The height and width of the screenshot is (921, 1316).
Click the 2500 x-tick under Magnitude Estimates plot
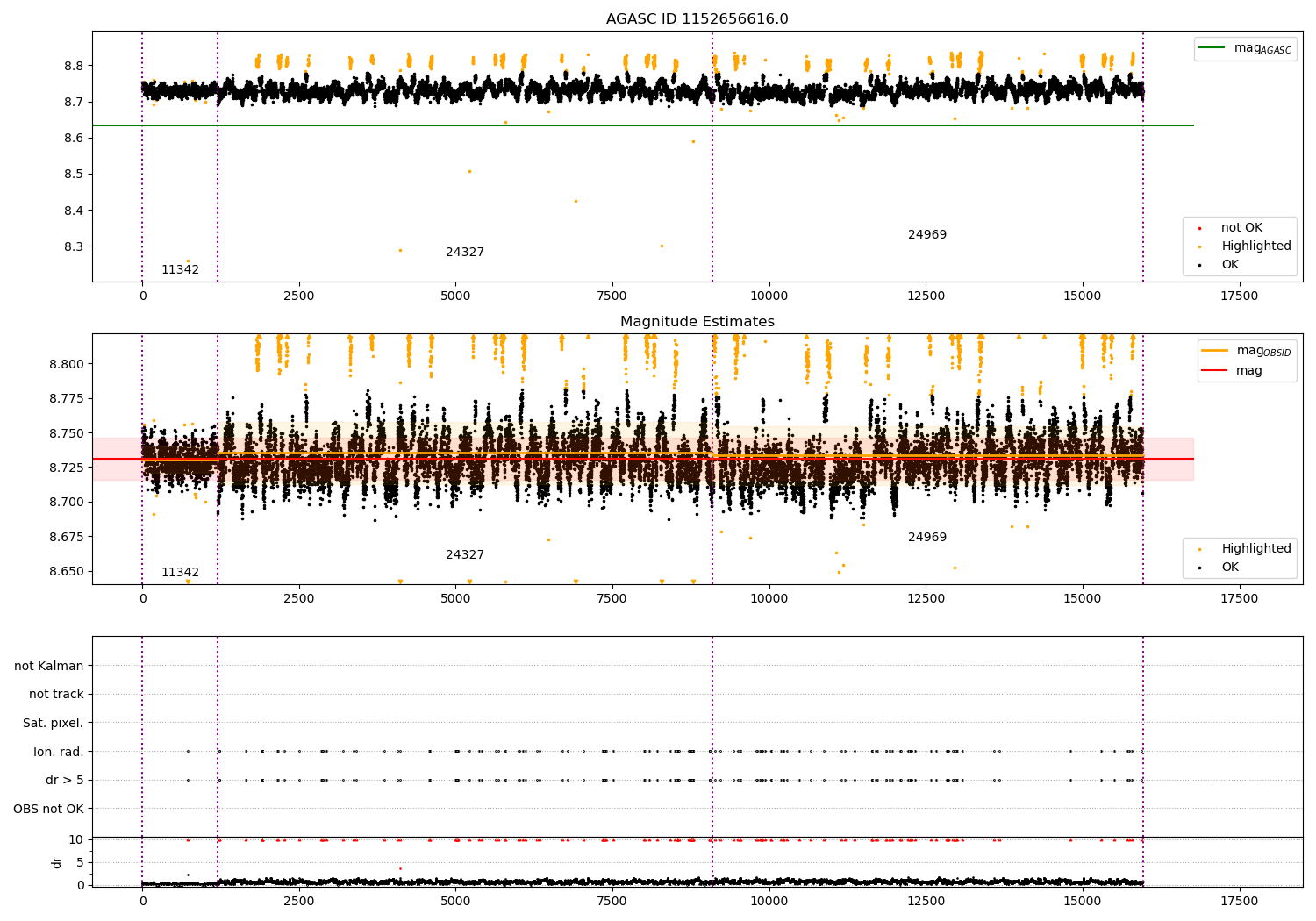(299, 598)
